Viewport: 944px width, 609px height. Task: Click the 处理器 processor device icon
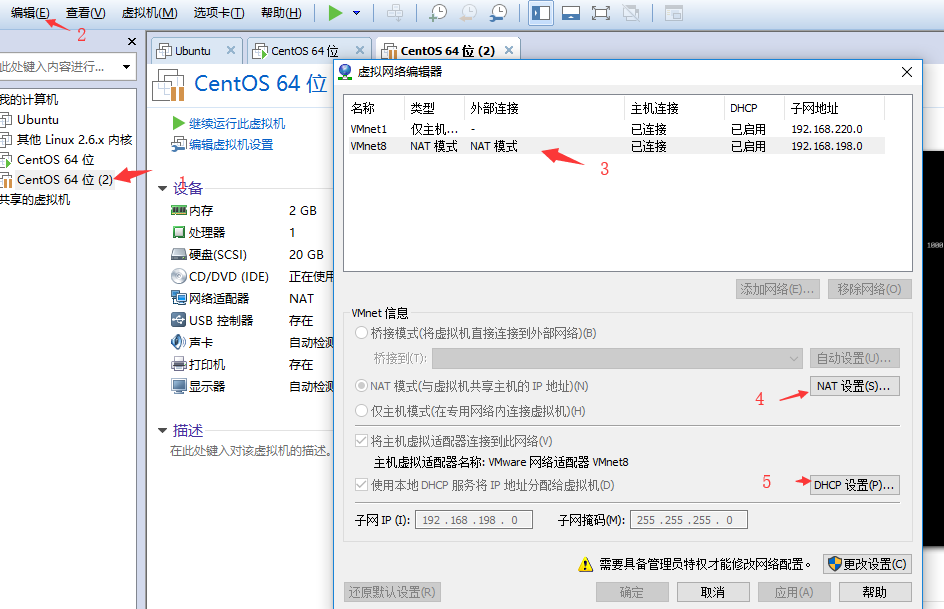(x=178, y=232)
